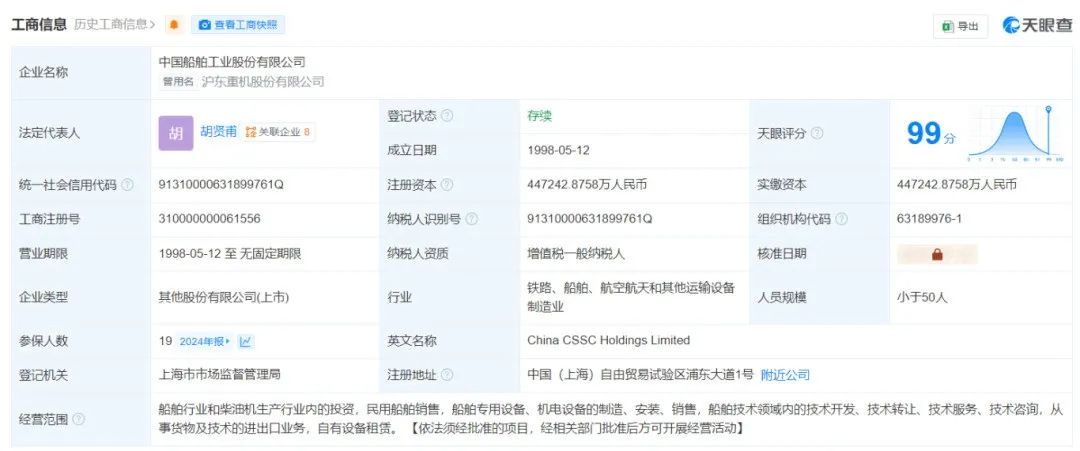
Task: Click help icon beside 组织机构代码
Action: tap(841, 219)
